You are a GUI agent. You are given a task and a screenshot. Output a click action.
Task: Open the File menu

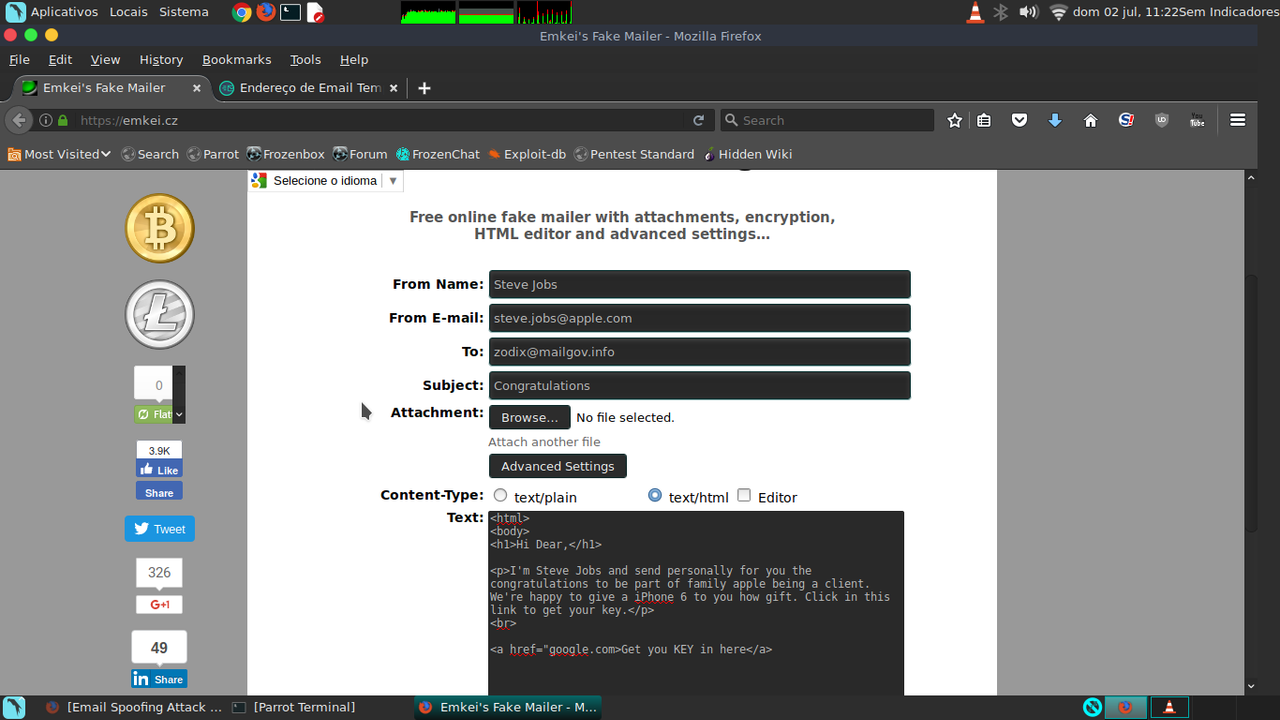[19, 60]
